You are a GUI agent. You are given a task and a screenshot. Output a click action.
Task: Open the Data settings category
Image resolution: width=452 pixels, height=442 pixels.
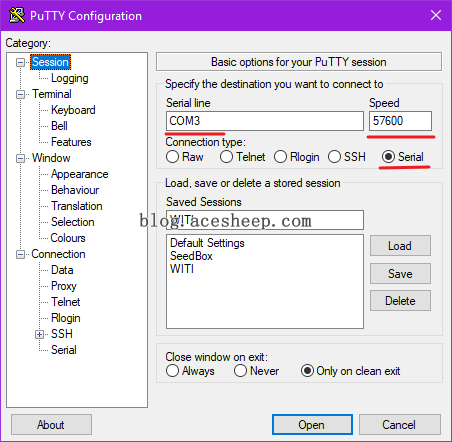[62, 270]
